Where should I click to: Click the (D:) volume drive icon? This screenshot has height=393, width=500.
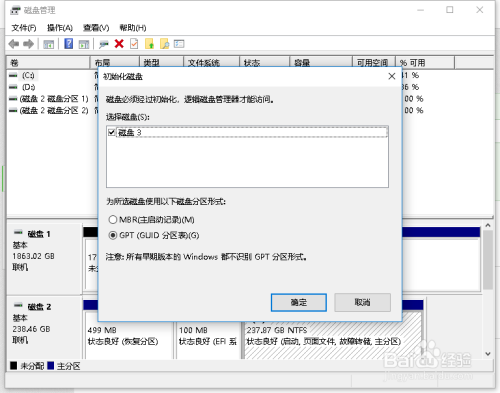coord(13,87)
